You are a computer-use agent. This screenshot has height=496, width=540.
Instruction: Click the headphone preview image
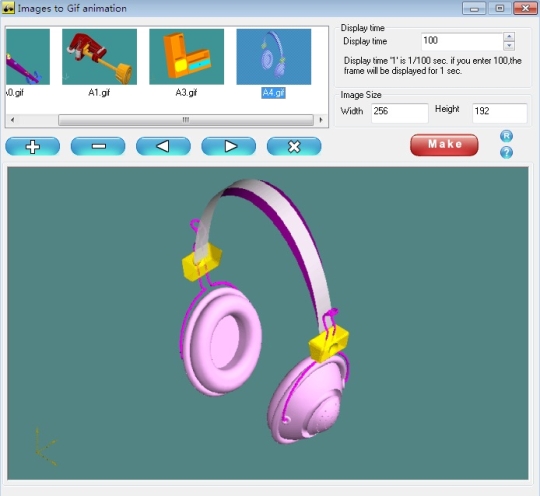(268, 323)
